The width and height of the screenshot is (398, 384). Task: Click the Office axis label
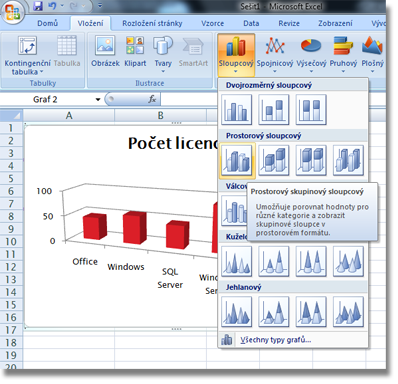pyautogui.click(x=85, y=262)
